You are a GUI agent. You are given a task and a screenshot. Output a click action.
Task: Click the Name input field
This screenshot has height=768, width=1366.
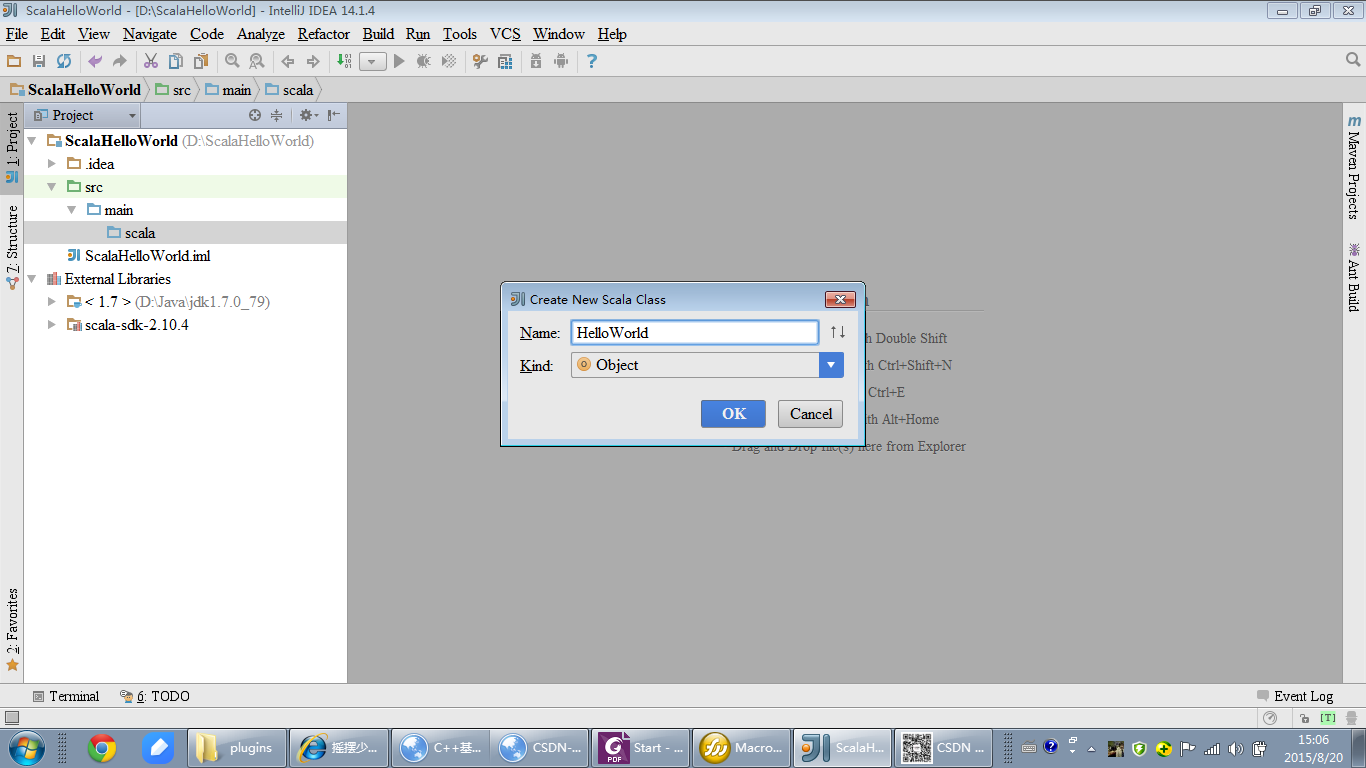point(695,333)
